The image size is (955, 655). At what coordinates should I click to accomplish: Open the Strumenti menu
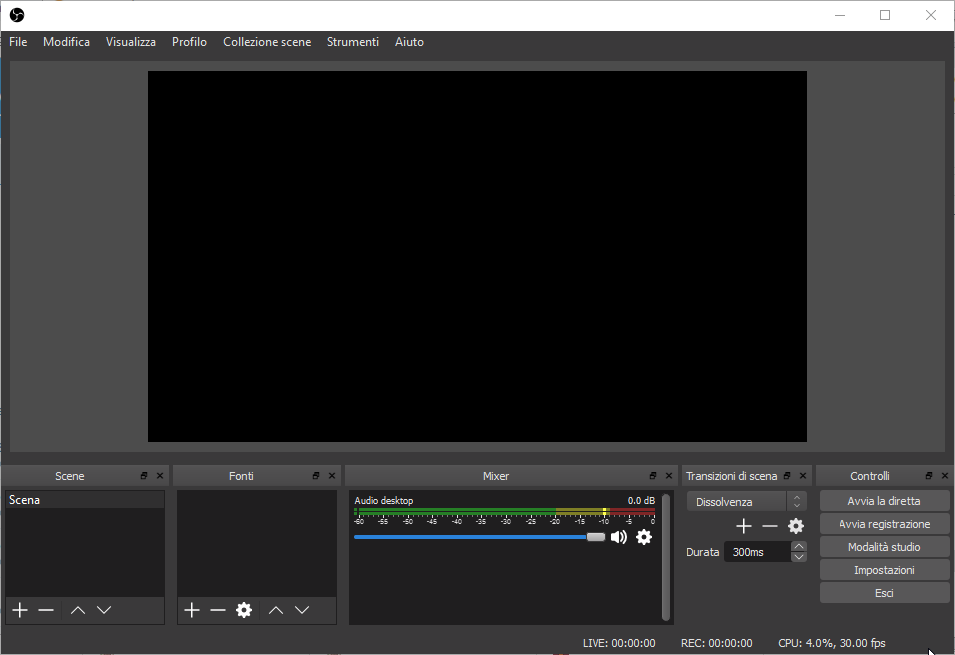tap(353, 42)
